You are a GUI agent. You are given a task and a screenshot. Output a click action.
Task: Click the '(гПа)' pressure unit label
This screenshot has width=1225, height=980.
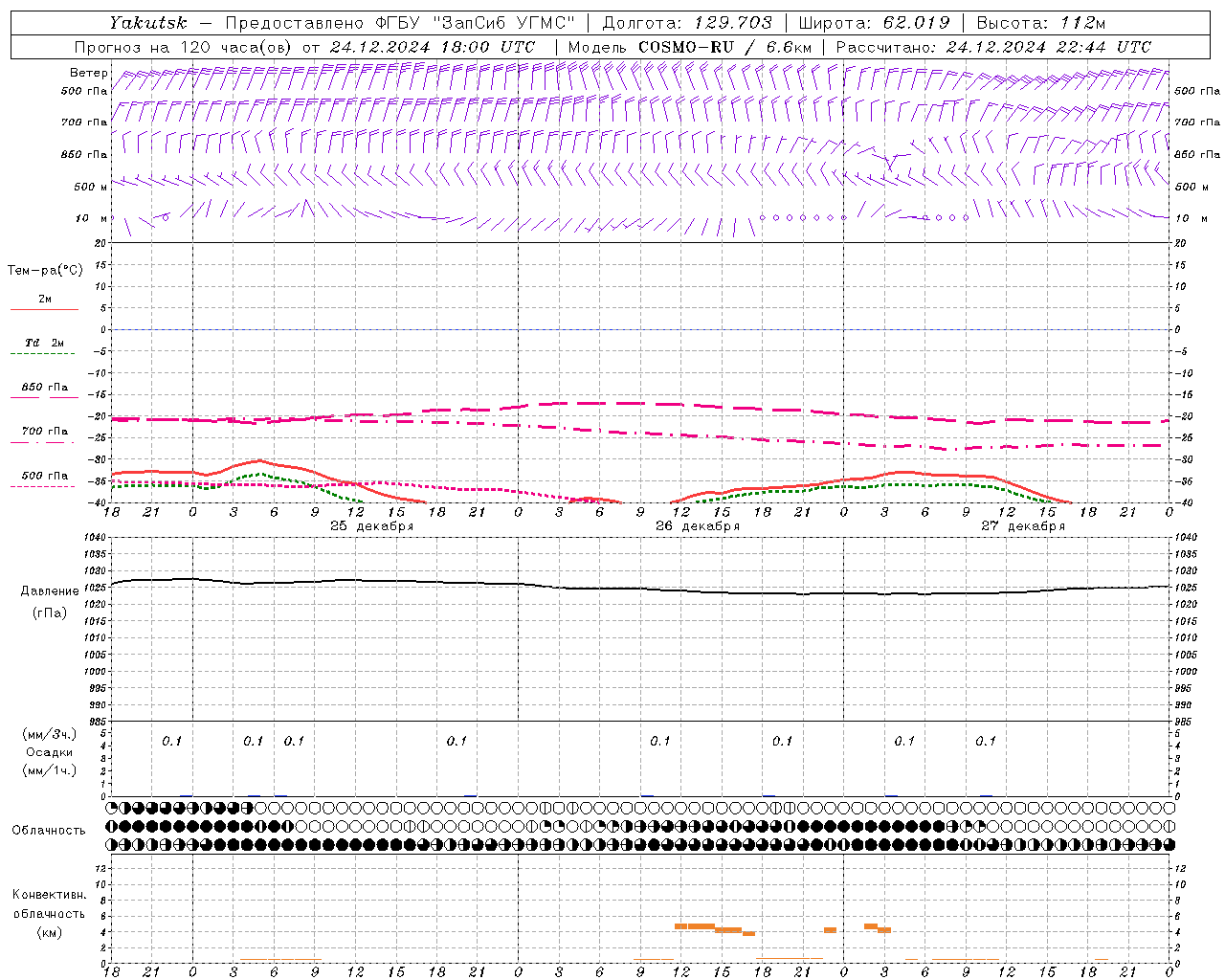(50, 613)
